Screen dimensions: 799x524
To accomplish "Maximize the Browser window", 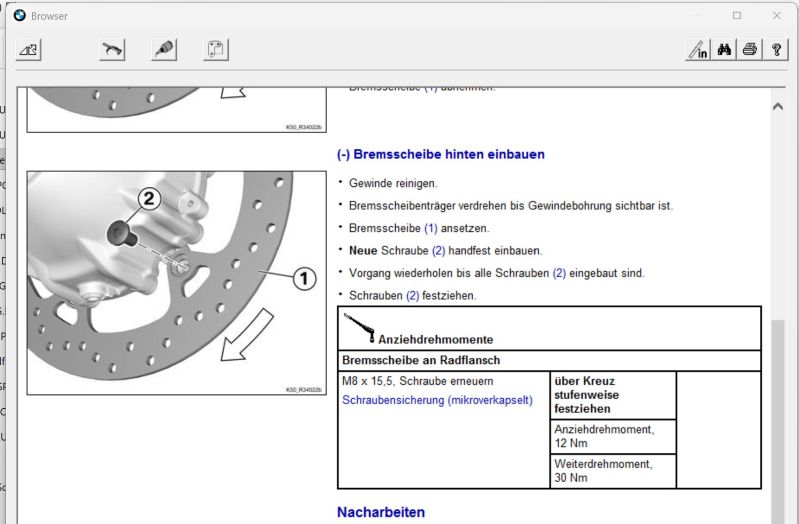I will tap(737, 15).
